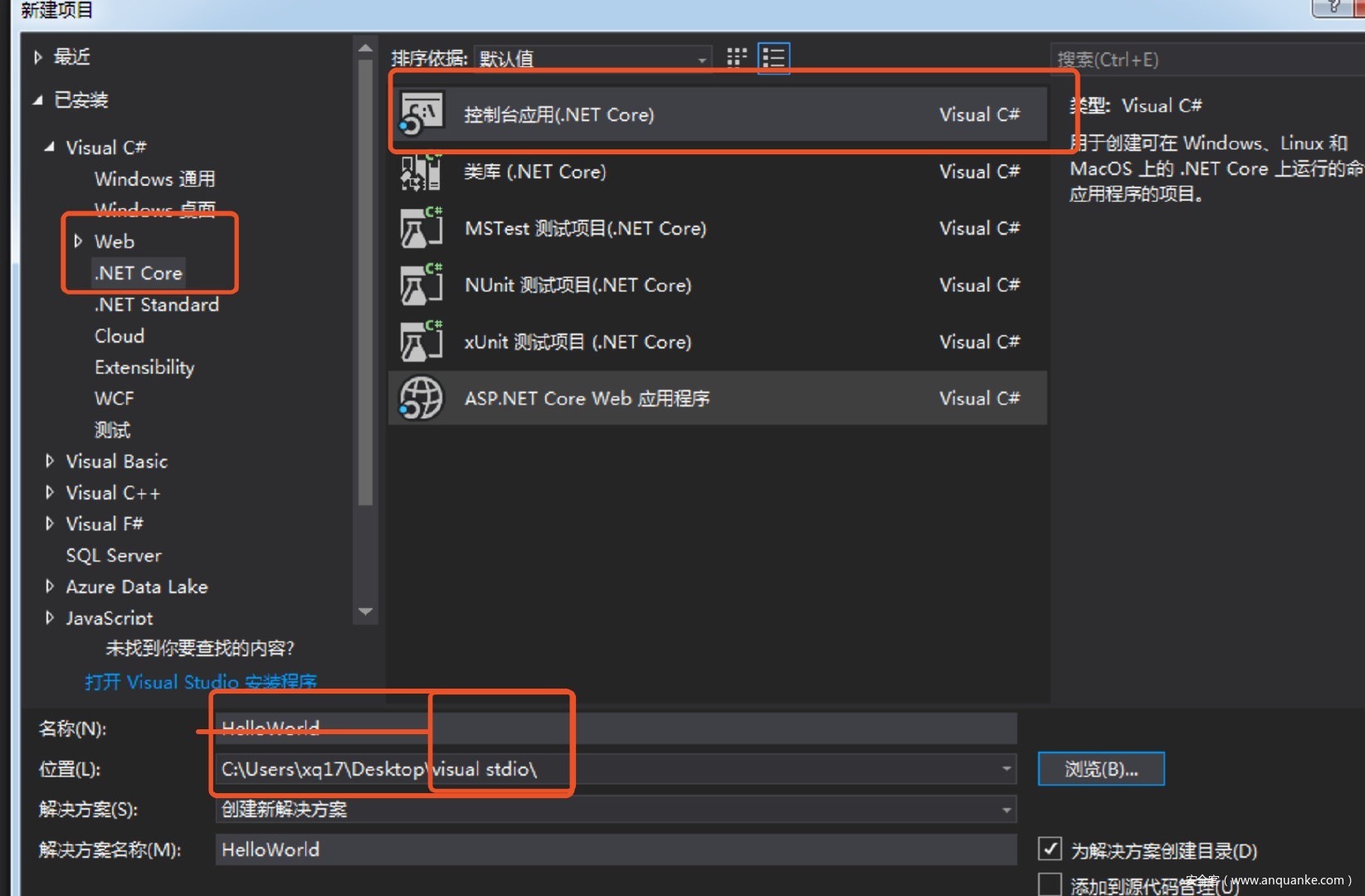This screenshot has height=896, width=1365.
Task: Click the Browse (浏览) button
Action: pyautogui.click(x=1100, y=769)
